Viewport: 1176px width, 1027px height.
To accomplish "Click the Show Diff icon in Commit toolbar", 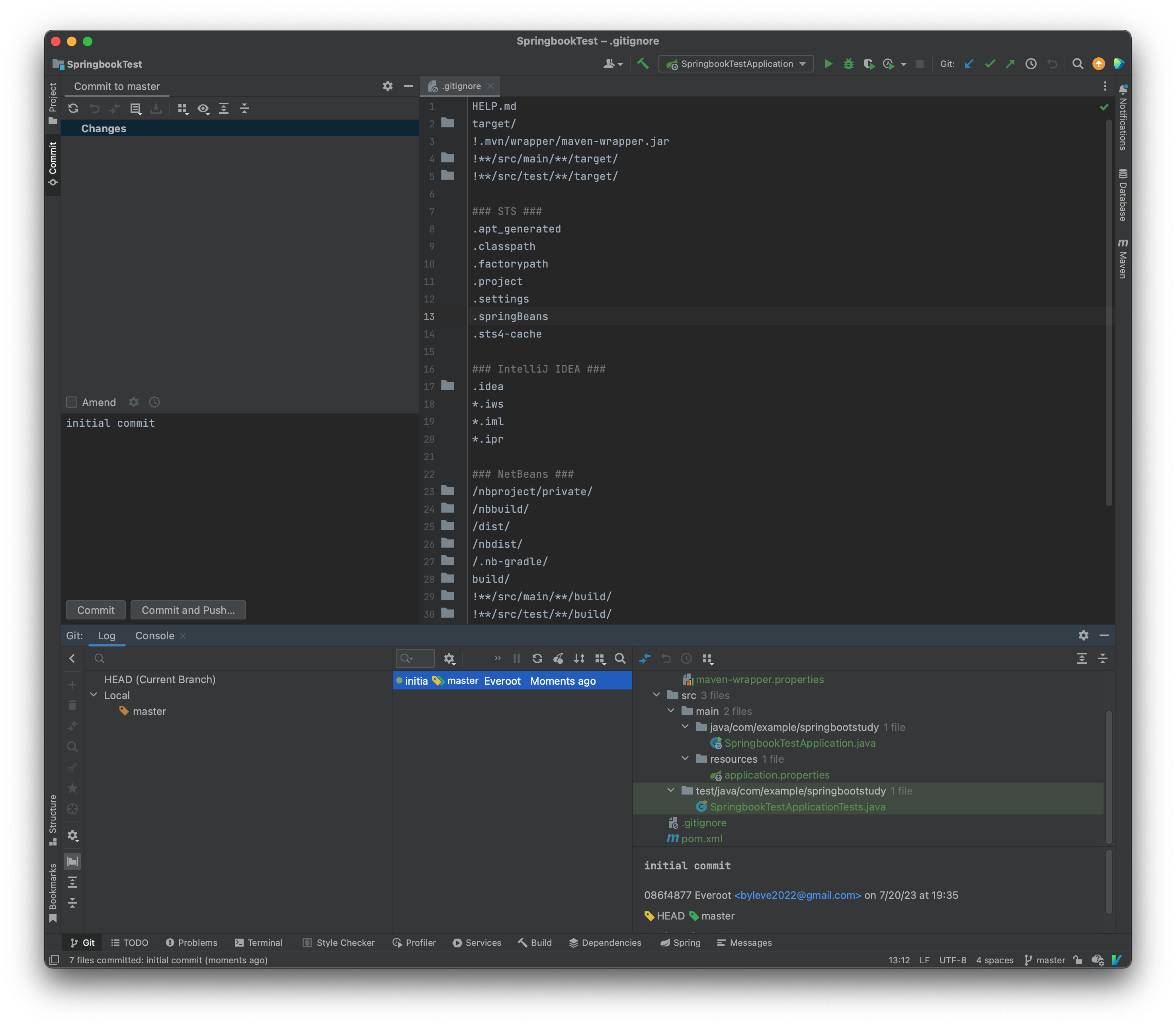I will [115, 108].
